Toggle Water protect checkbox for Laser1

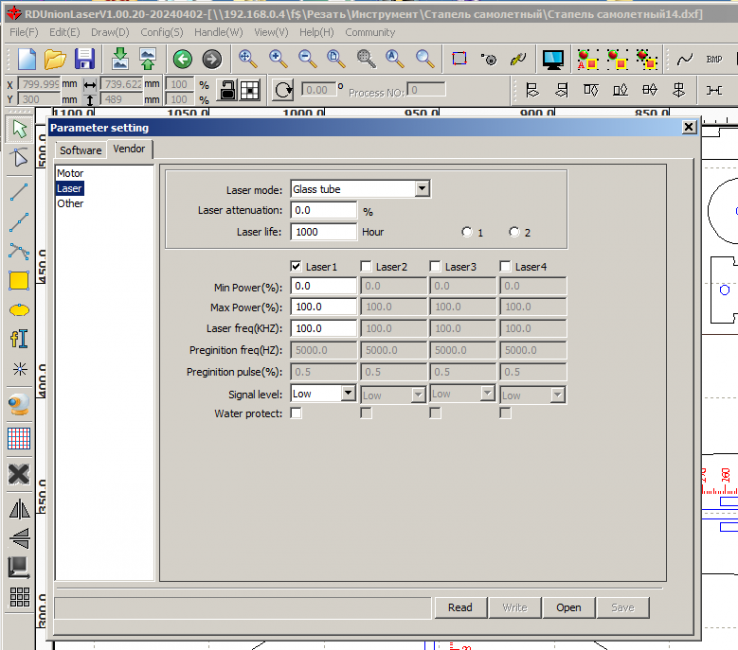296,413
